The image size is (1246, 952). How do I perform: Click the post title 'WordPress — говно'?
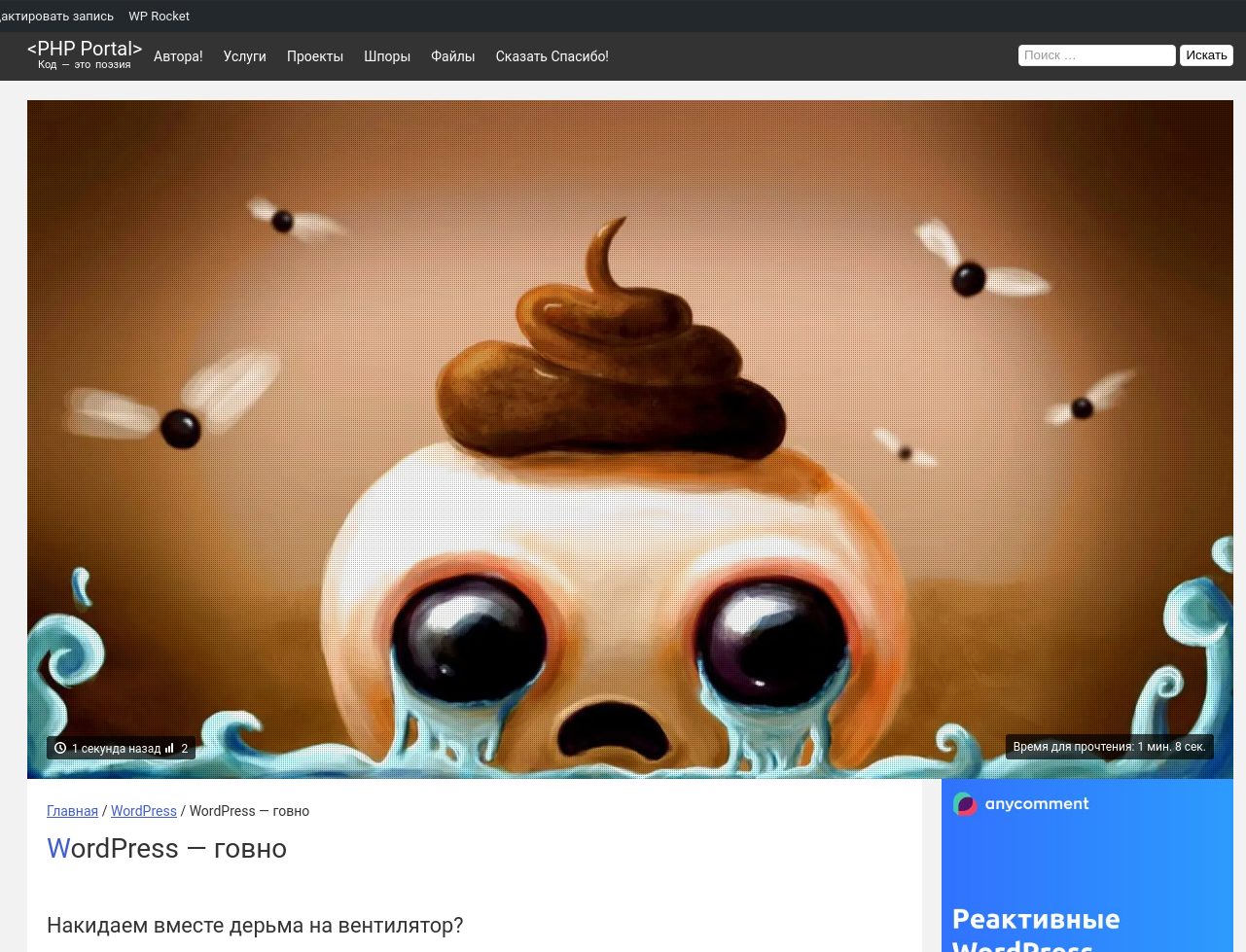pyautogui.click(x=166, y=848)
